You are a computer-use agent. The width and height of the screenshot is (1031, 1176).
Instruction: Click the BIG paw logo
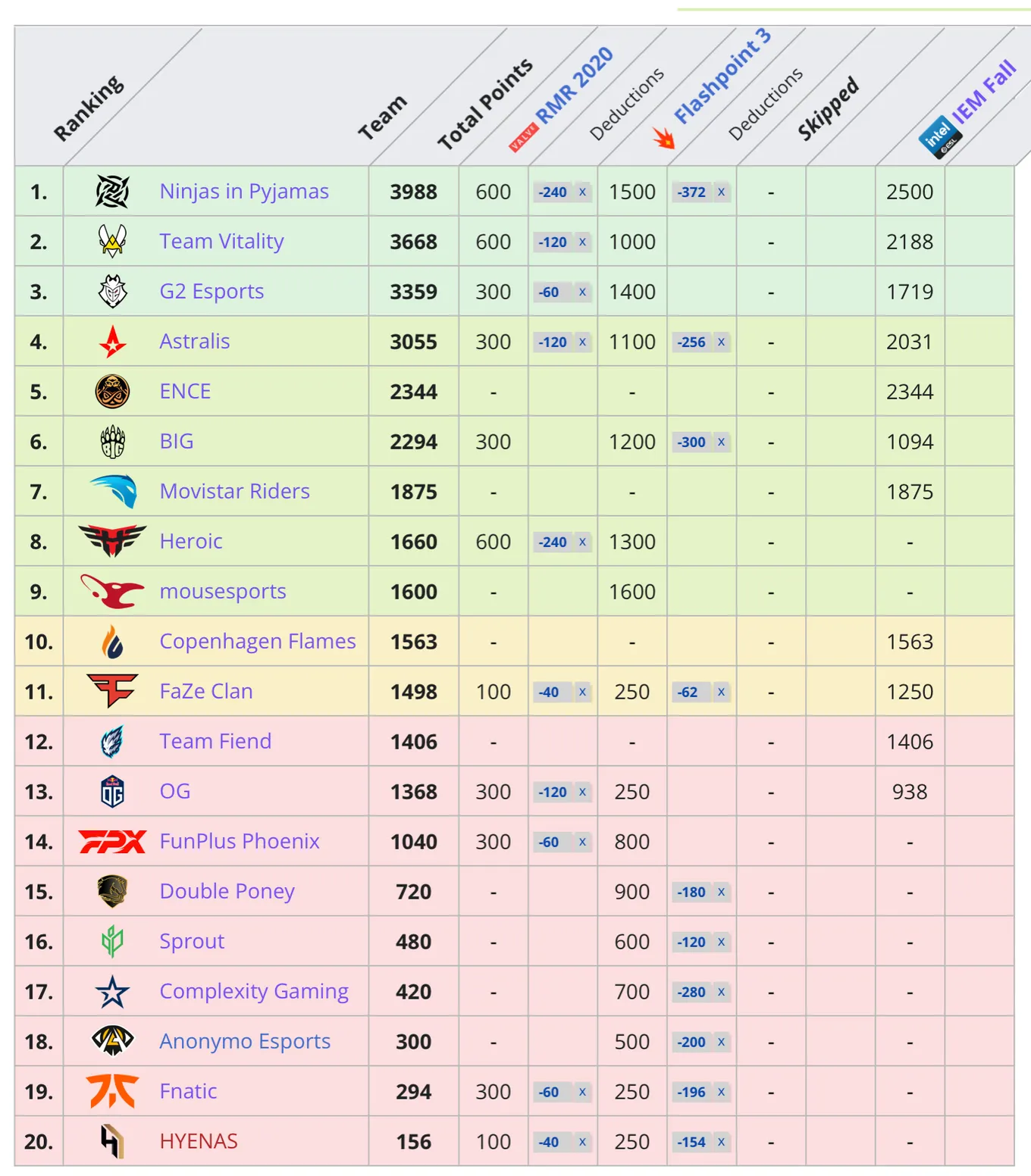tap(112, 442)
